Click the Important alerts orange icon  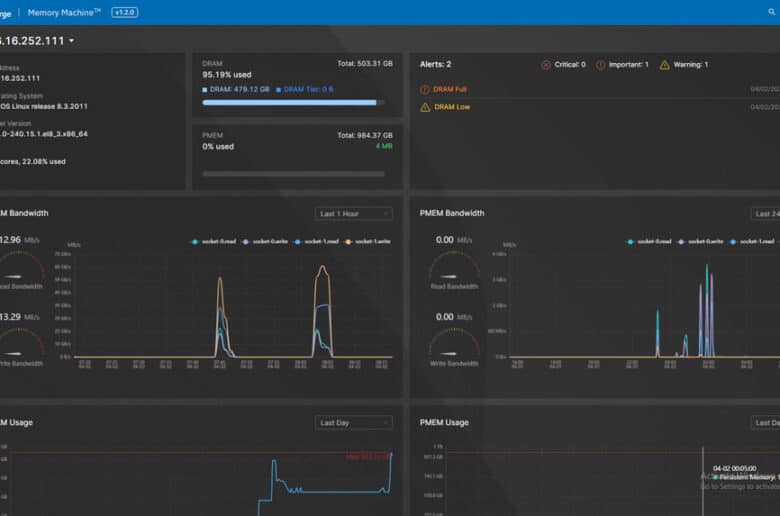point(600,65)
